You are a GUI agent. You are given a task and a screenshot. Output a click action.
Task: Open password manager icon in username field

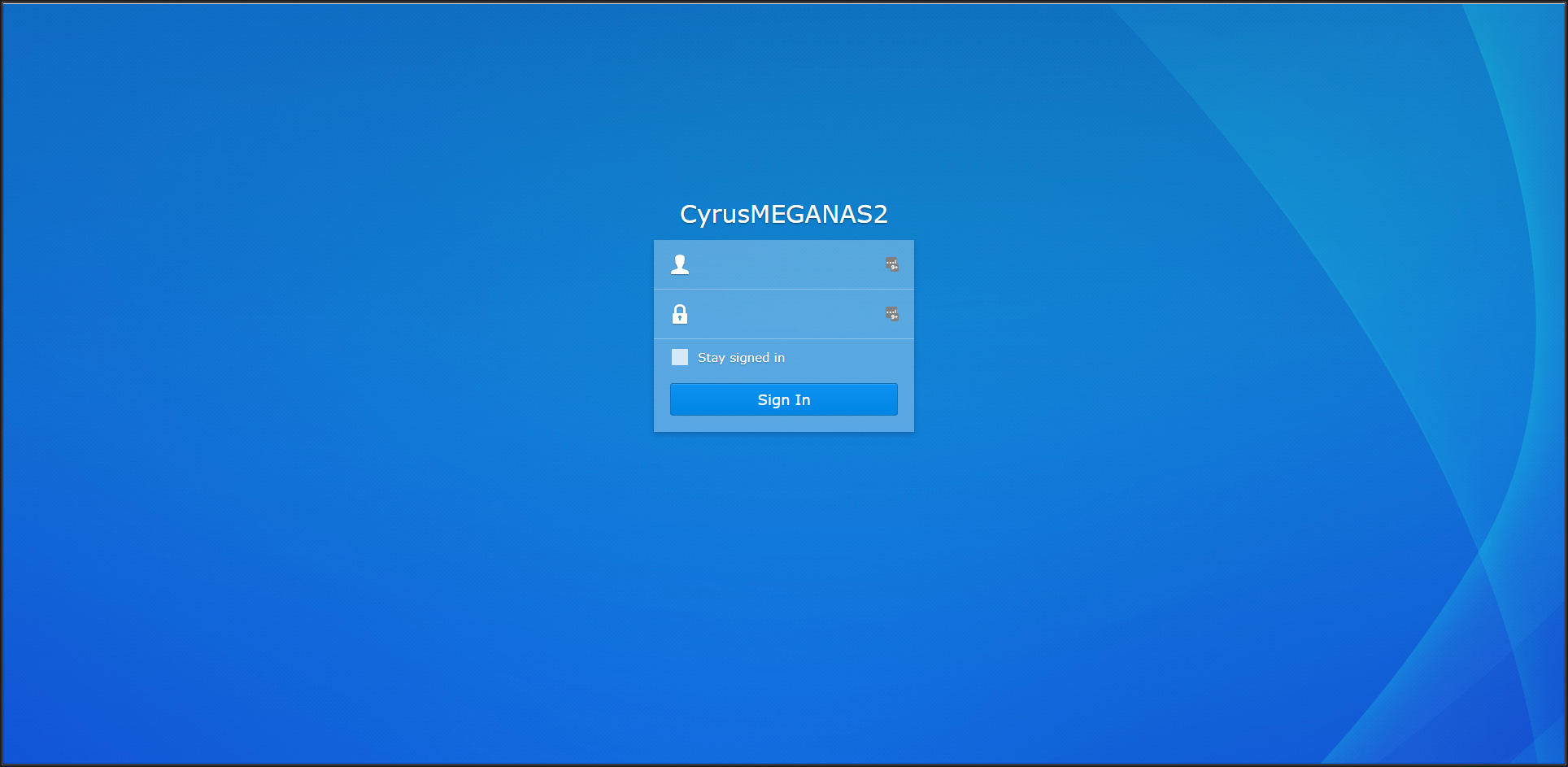coord(892,264)
